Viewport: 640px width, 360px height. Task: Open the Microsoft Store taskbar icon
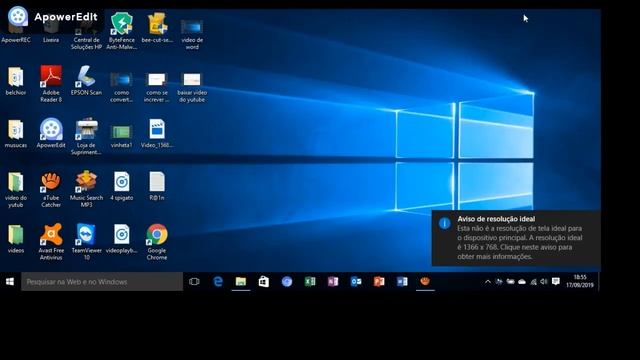tap(264, 282)
